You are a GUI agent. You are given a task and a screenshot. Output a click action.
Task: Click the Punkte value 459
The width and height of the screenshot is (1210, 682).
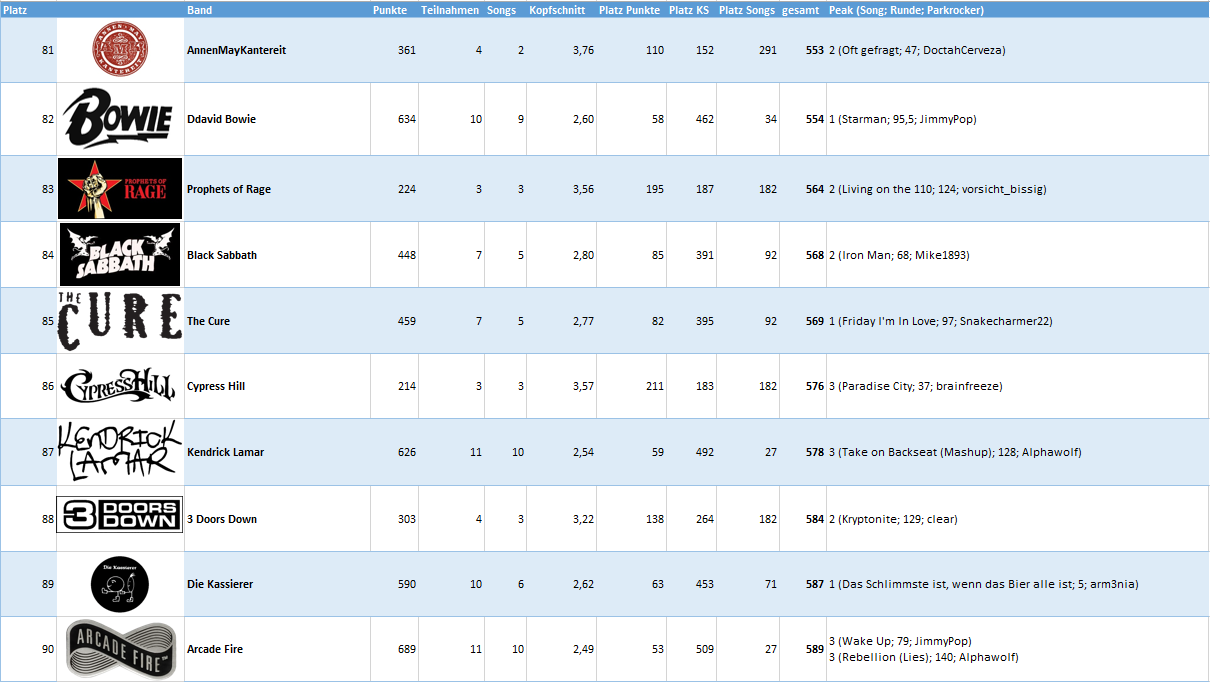(x=407, y=321)
